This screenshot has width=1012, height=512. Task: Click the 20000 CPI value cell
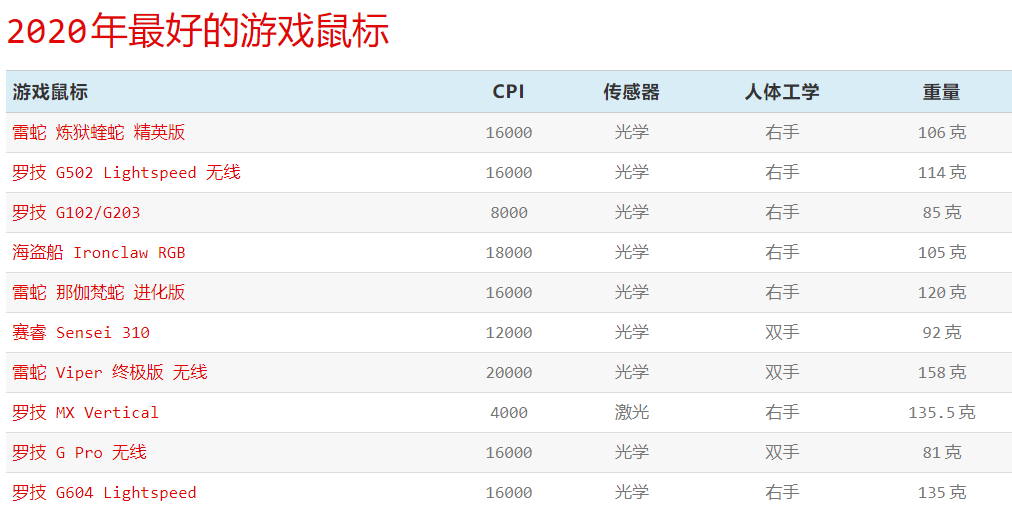(x=508, y=372)
